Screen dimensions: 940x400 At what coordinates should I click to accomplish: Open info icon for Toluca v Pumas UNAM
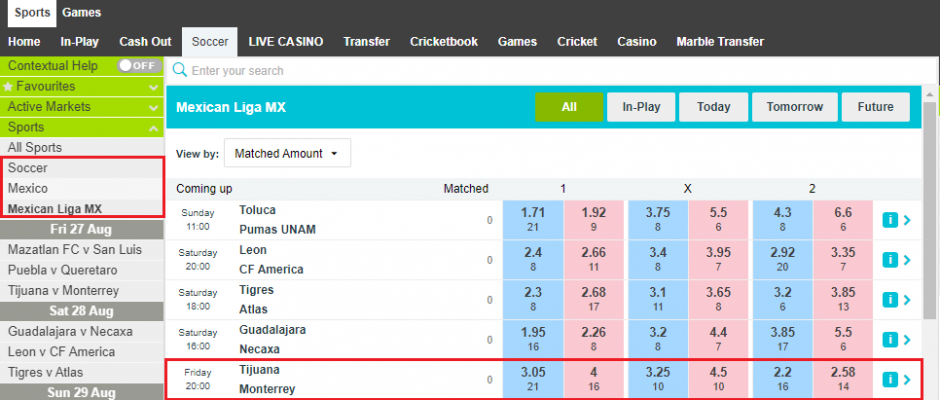point(890,220)
